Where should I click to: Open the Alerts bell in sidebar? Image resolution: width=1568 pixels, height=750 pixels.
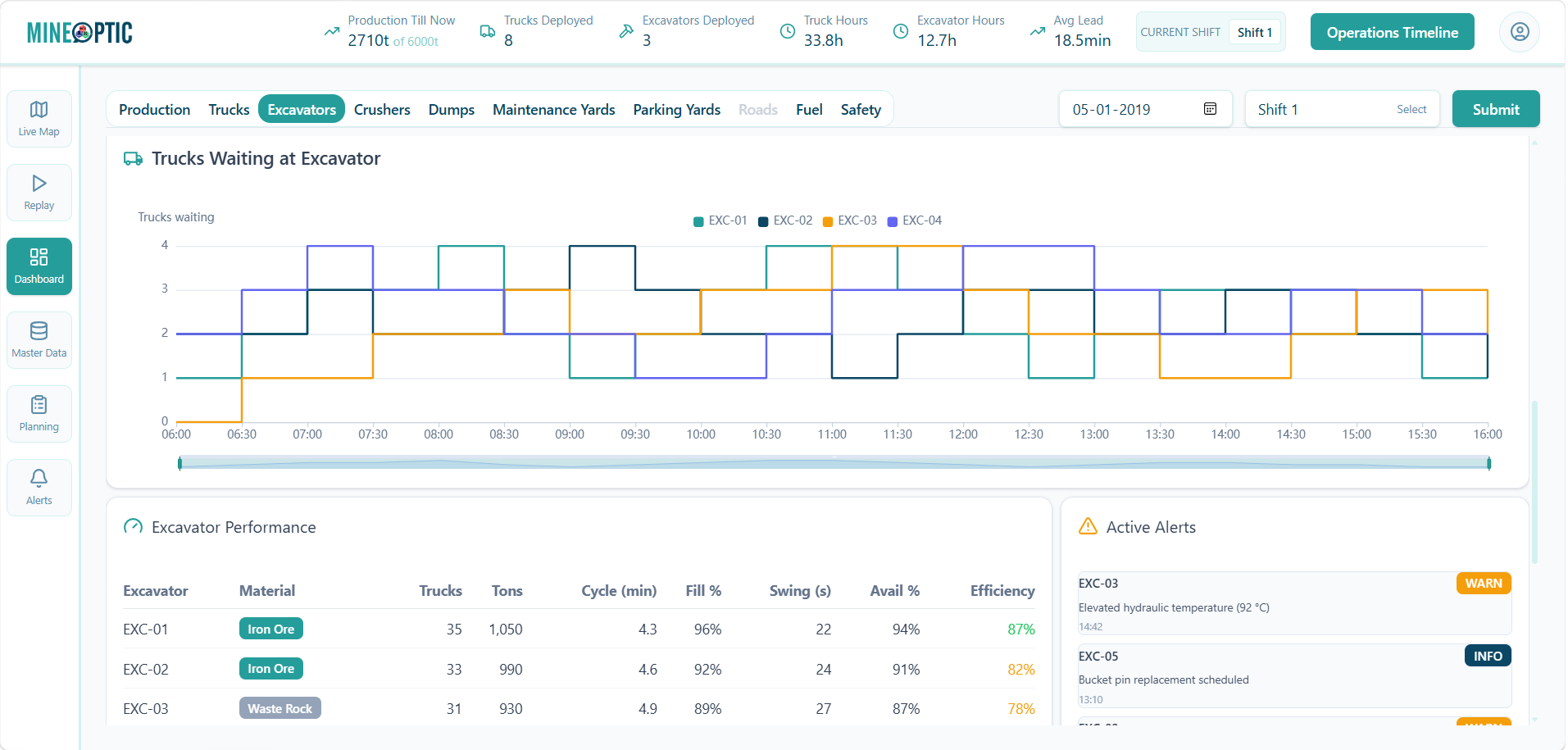39,488
